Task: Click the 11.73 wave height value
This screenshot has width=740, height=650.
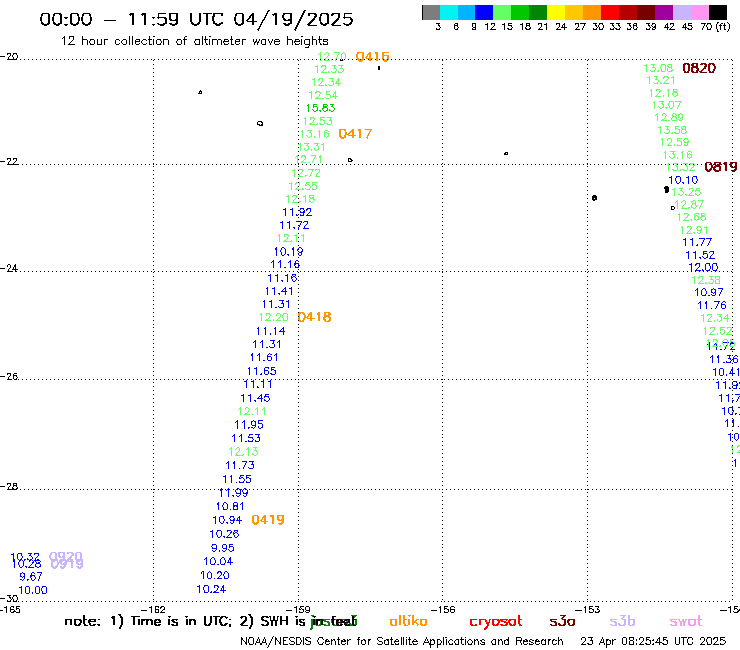Action: (240, 465)
